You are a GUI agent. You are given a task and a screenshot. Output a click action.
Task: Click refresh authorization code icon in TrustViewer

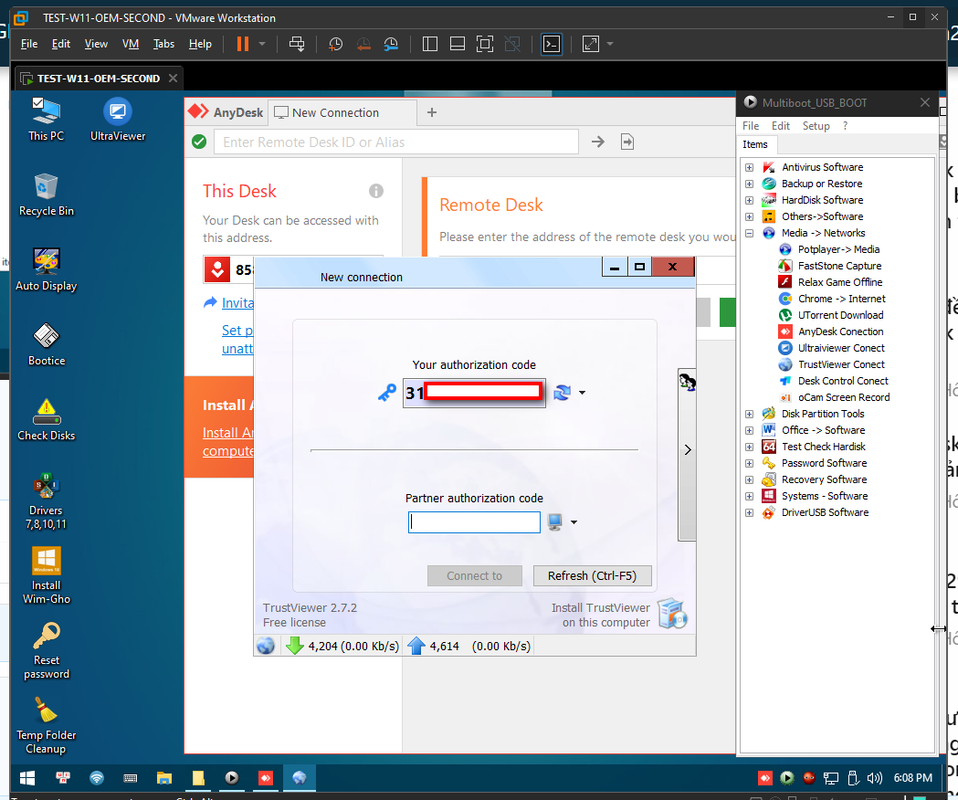click(x=562, y=392)
